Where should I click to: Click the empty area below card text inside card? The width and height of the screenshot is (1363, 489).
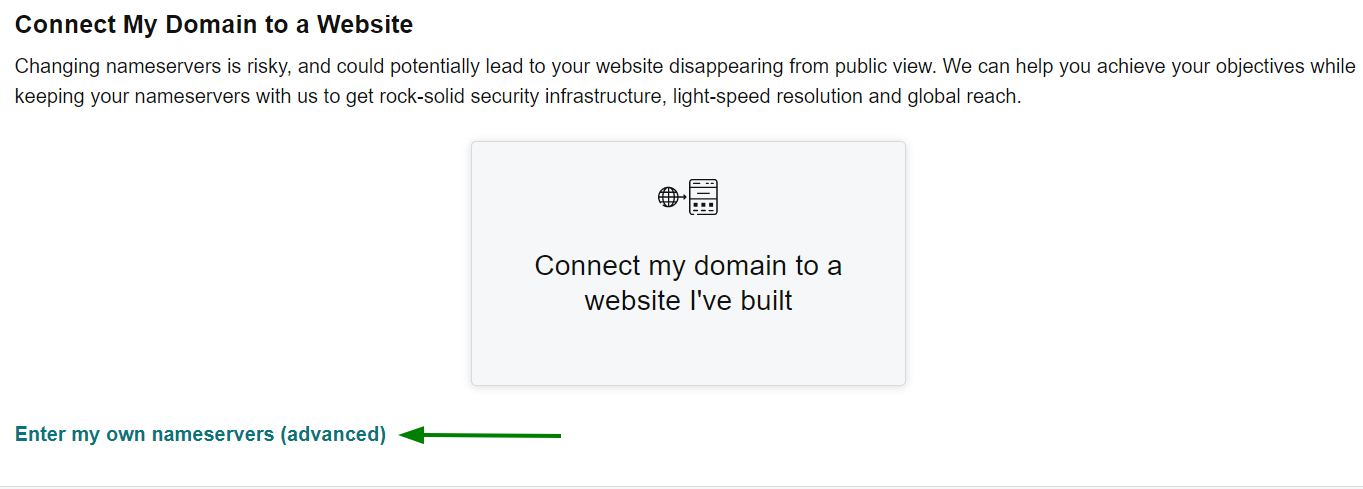[x=688, y=350]
